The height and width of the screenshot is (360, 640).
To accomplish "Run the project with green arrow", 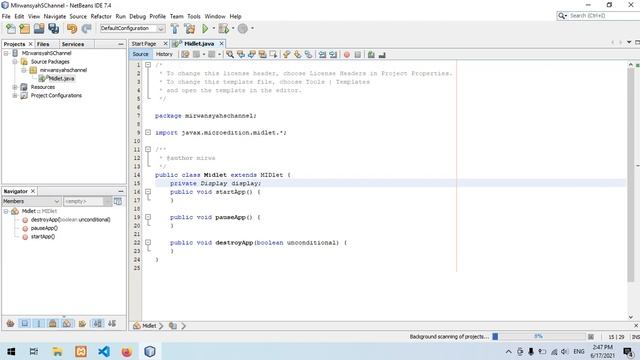I will click(205, 29).
